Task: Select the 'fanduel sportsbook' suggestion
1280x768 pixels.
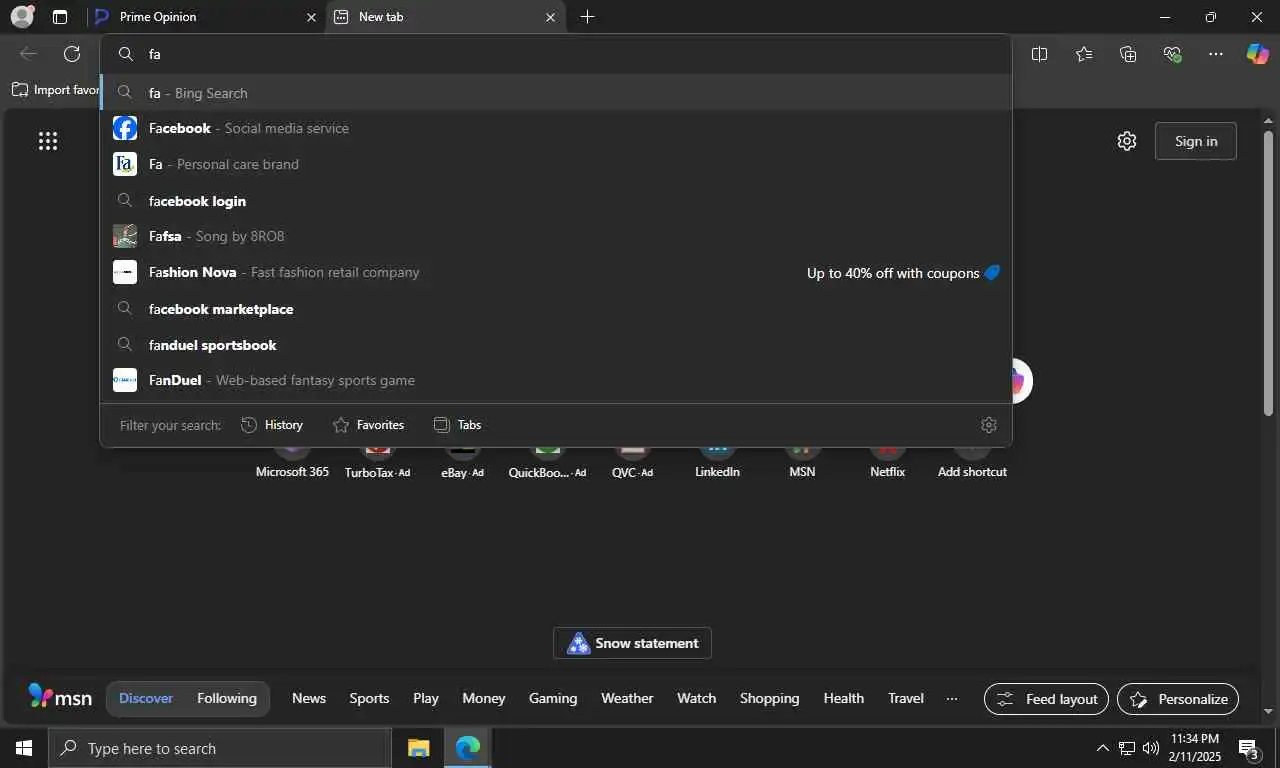Action: pyautogui.click(x=556, y=344)
